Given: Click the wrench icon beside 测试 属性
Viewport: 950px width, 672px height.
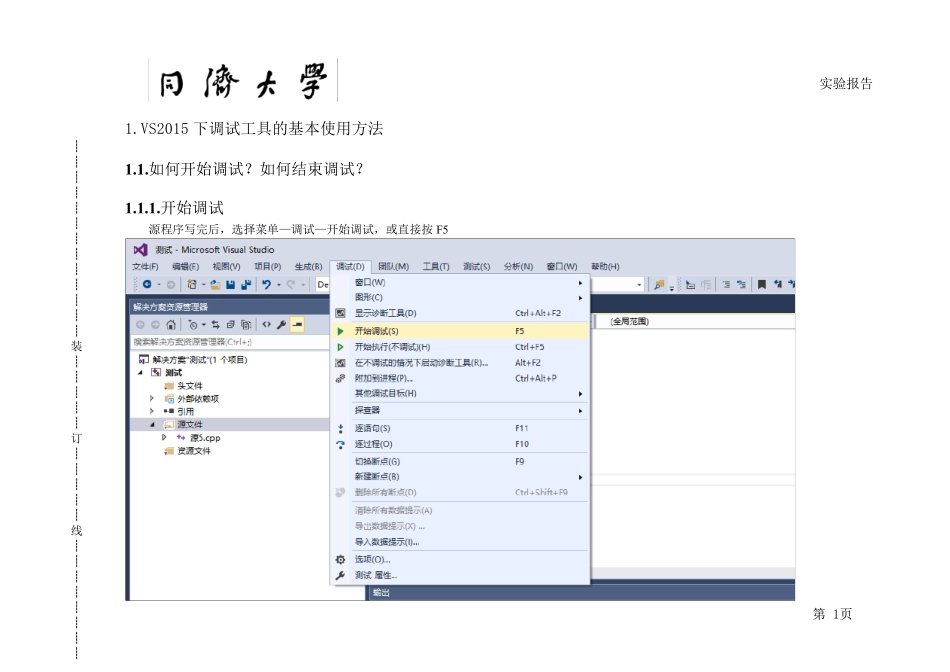Looking at the screenshot, I should 340,576.
